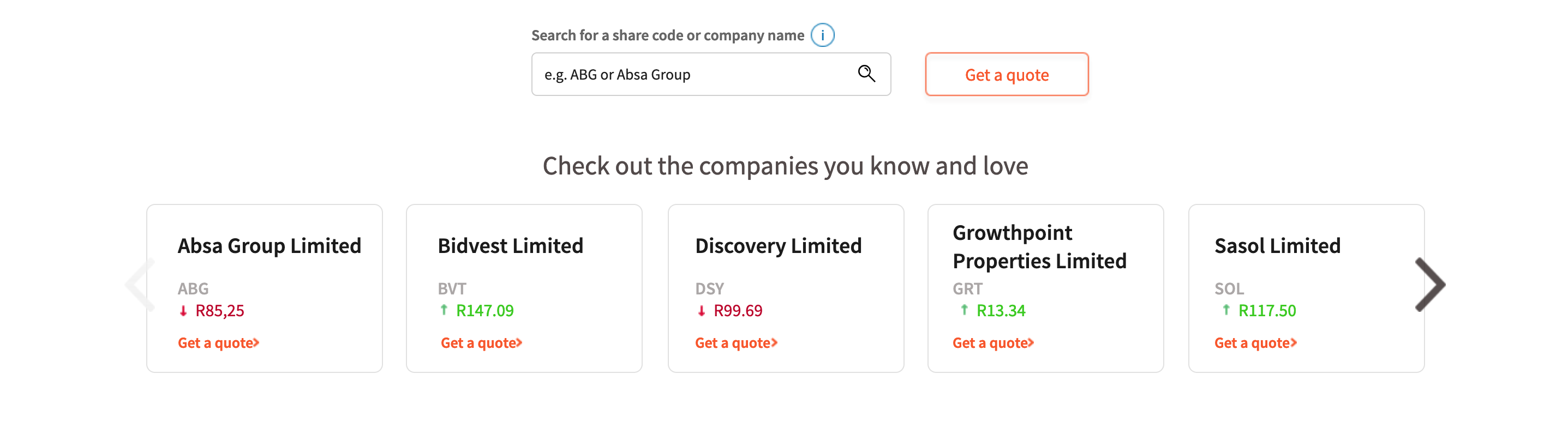Click the Sasol price R117.50
Screen dimensions: 1568x434
pos(1267,311)
